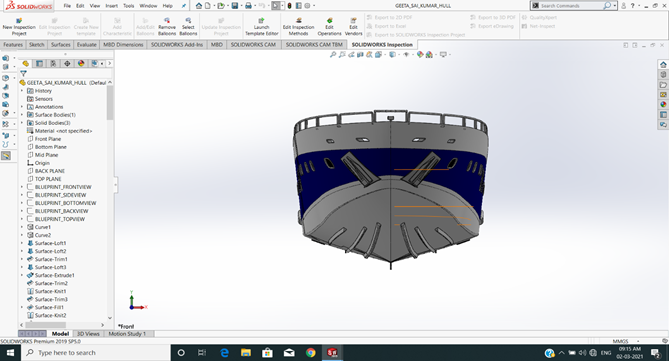Click the Save icon
Viewport: 669px width, 361px height.
[x=235, y=6]
